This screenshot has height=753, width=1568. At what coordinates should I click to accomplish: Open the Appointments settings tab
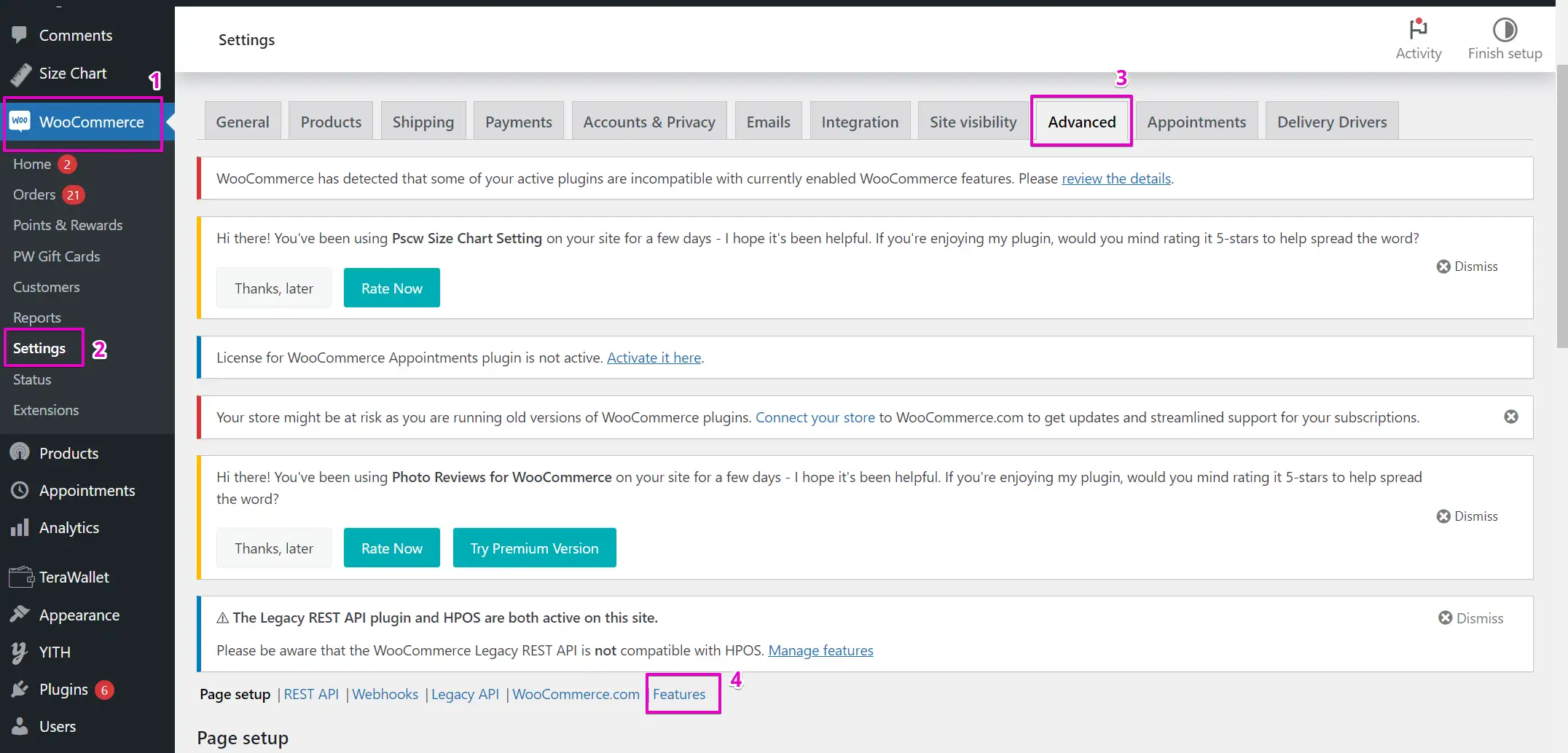(x=1196, y=121)
